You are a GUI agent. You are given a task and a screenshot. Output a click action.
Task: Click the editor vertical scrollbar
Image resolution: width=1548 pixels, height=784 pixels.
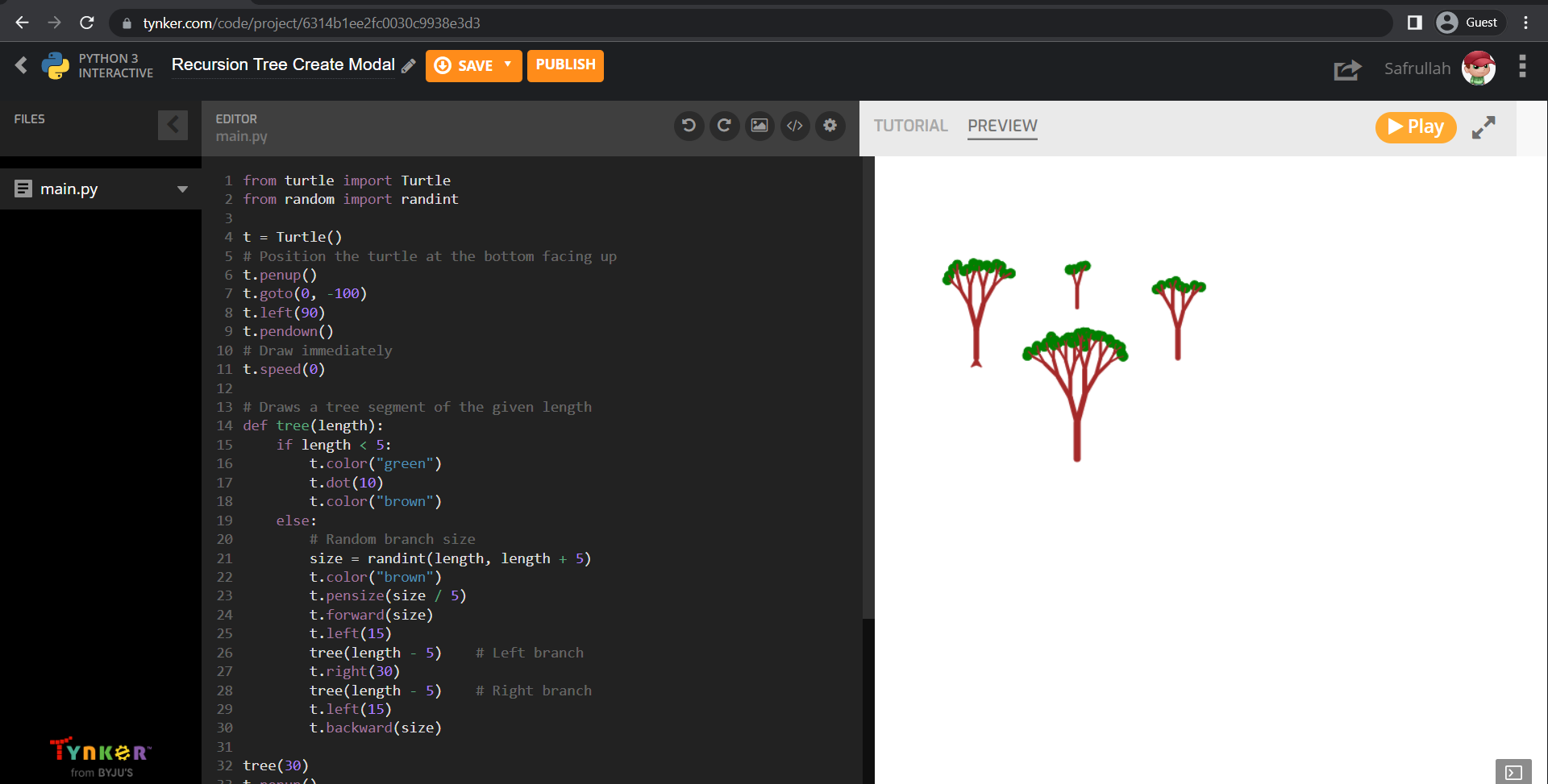coord(868,387)
